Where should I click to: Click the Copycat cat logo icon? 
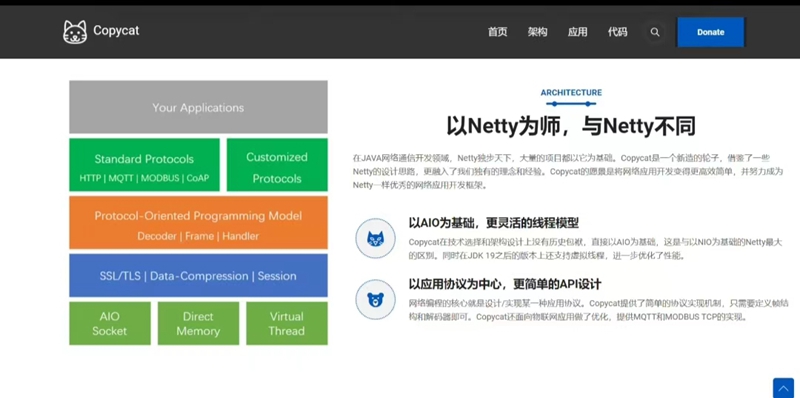(75, 32)
